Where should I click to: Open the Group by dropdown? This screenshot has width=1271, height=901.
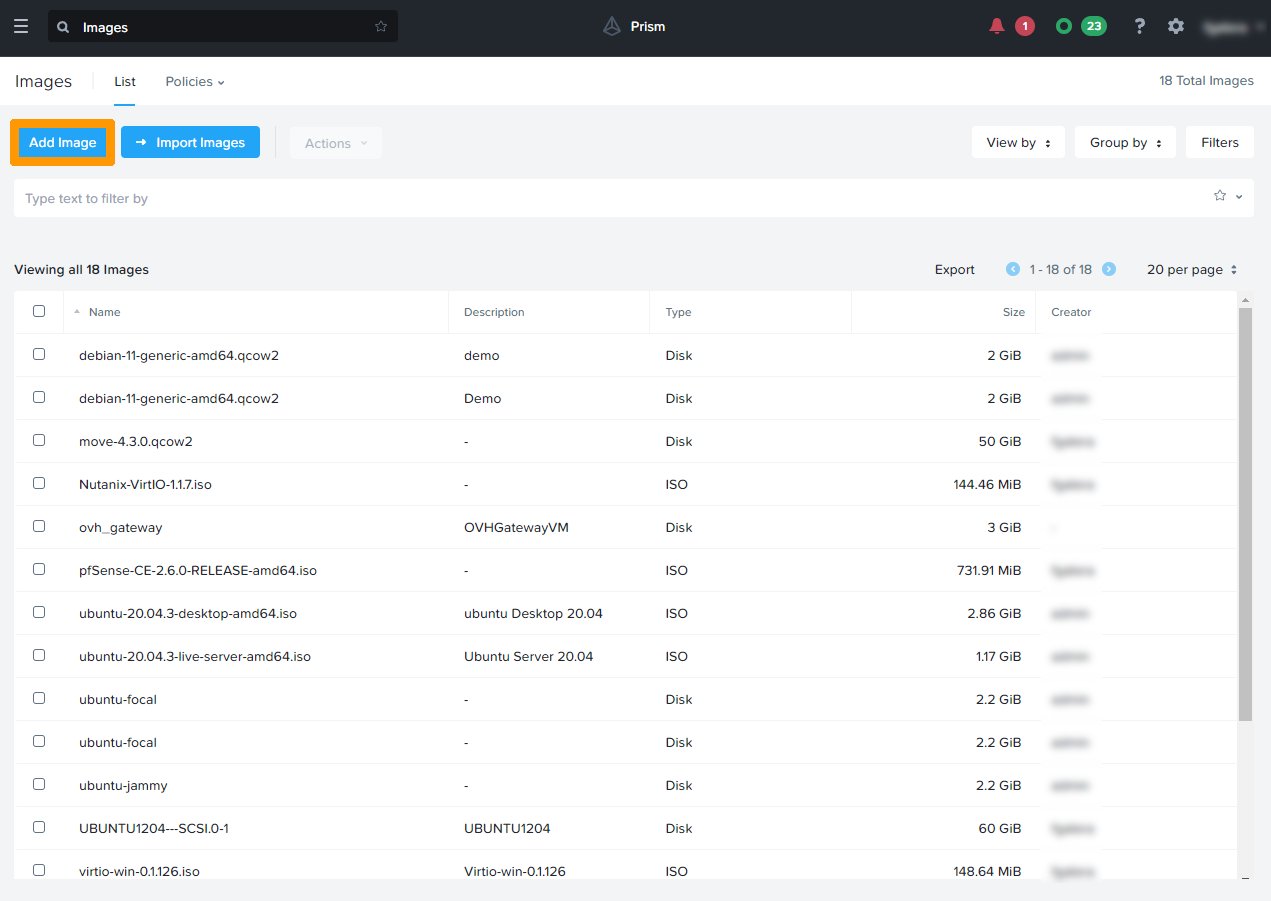[1125, 143]
